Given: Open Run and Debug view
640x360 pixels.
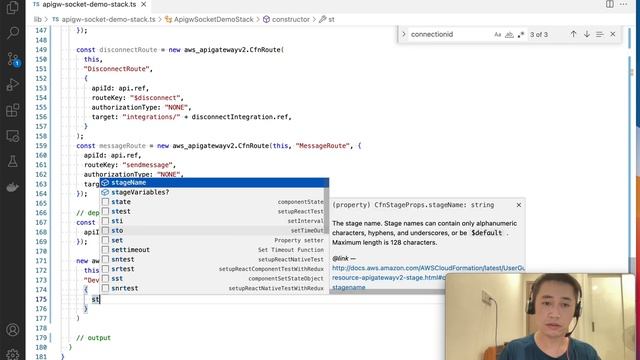Looking at the screenshot, I should coord(13,84).
